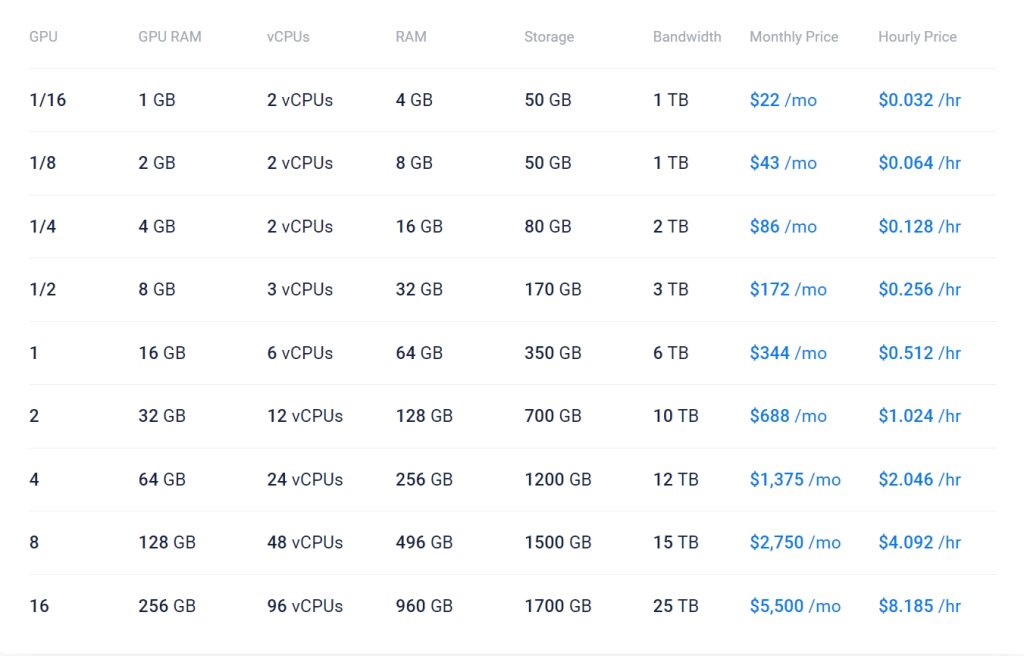Select the $344 /mo single GPU price
1024x656 pixels.
click(x=788, y=353)
